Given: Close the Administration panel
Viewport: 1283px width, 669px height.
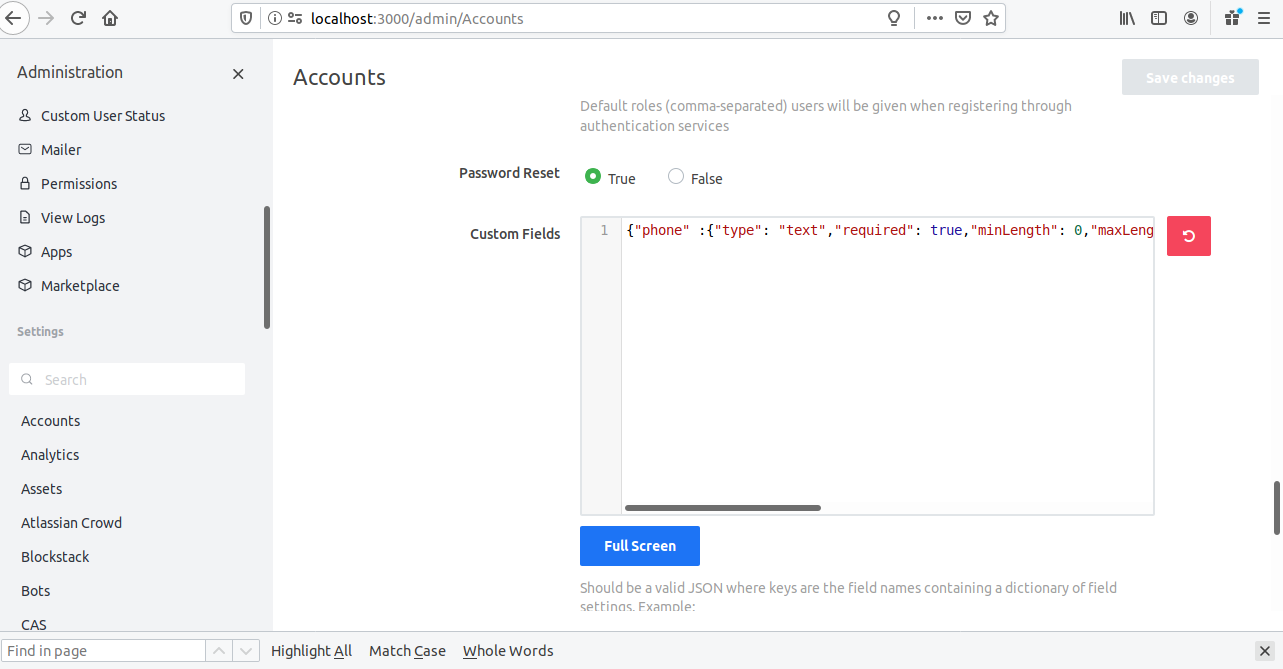Looking at the screenshot, I should [238, 74].
